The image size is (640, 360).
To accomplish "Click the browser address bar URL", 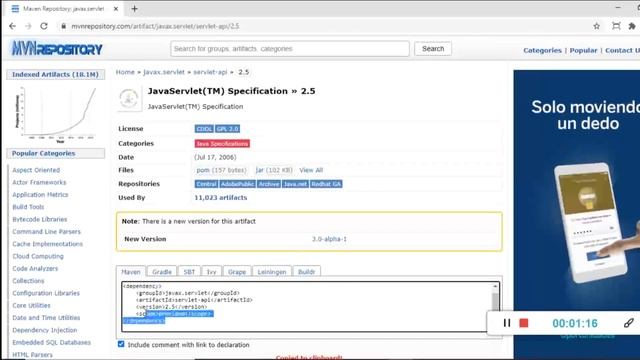I will point(156,26).
